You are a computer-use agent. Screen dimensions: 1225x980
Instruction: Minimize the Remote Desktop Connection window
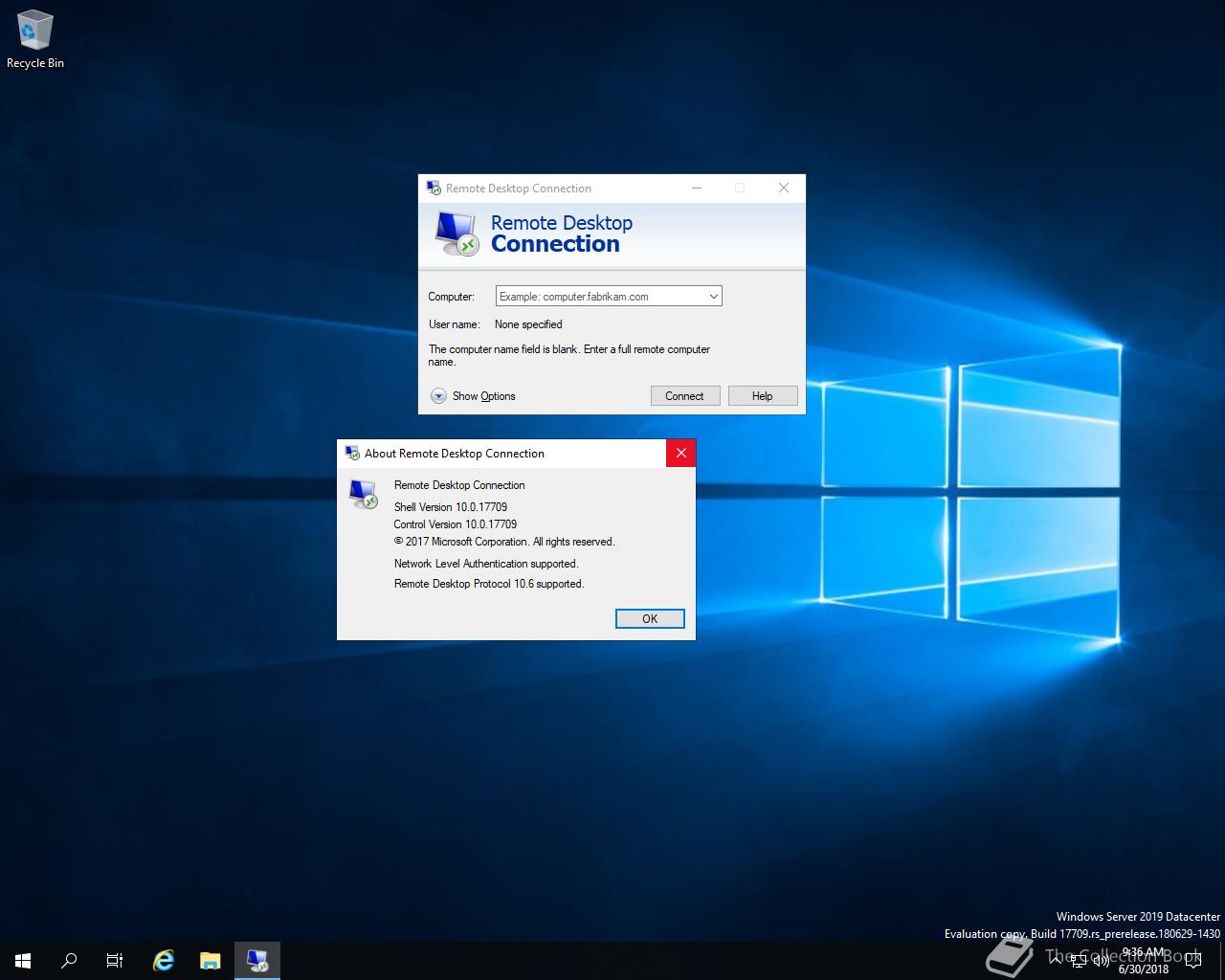pos(696,188)
